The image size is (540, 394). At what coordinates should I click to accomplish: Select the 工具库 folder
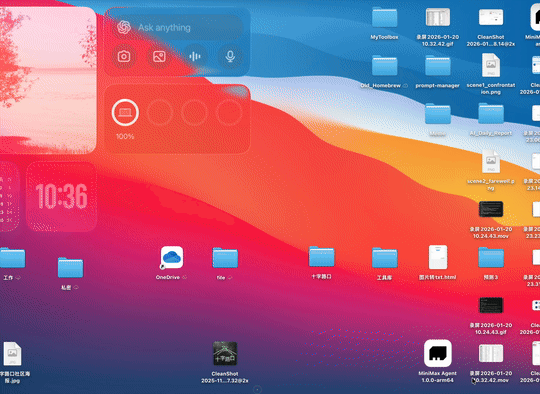click(x=384, y=258)
